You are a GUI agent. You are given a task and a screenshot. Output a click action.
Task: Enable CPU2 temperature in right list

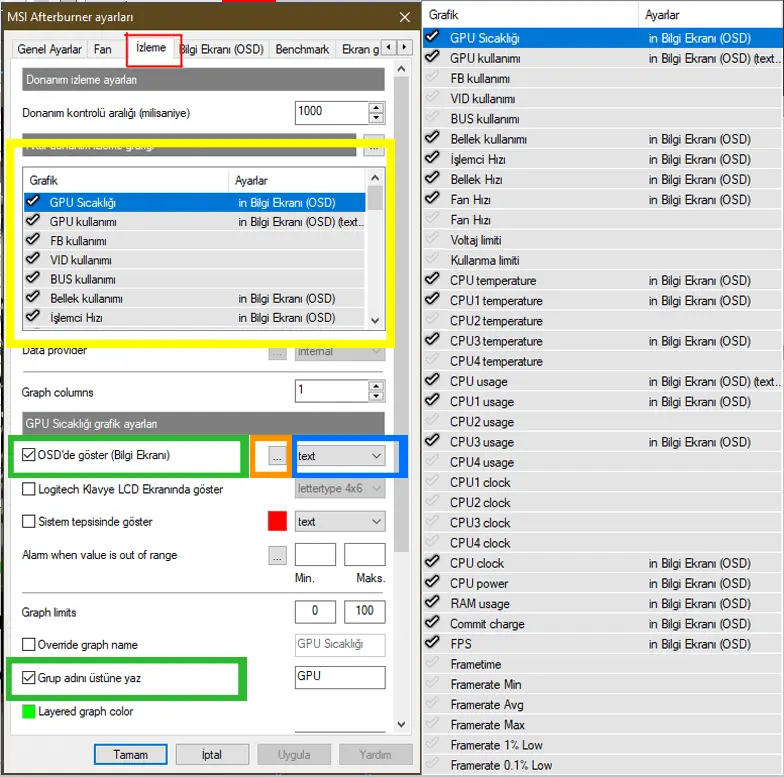(432, 320)
